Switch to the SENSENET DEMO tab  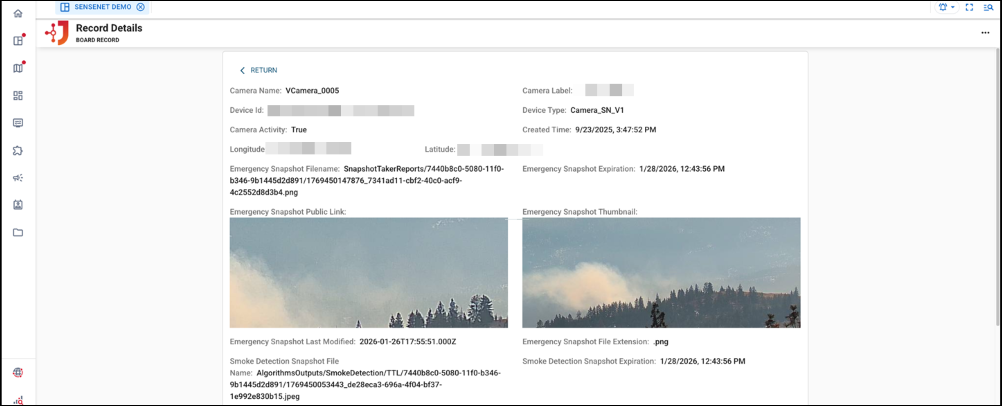tap(102, 7)
